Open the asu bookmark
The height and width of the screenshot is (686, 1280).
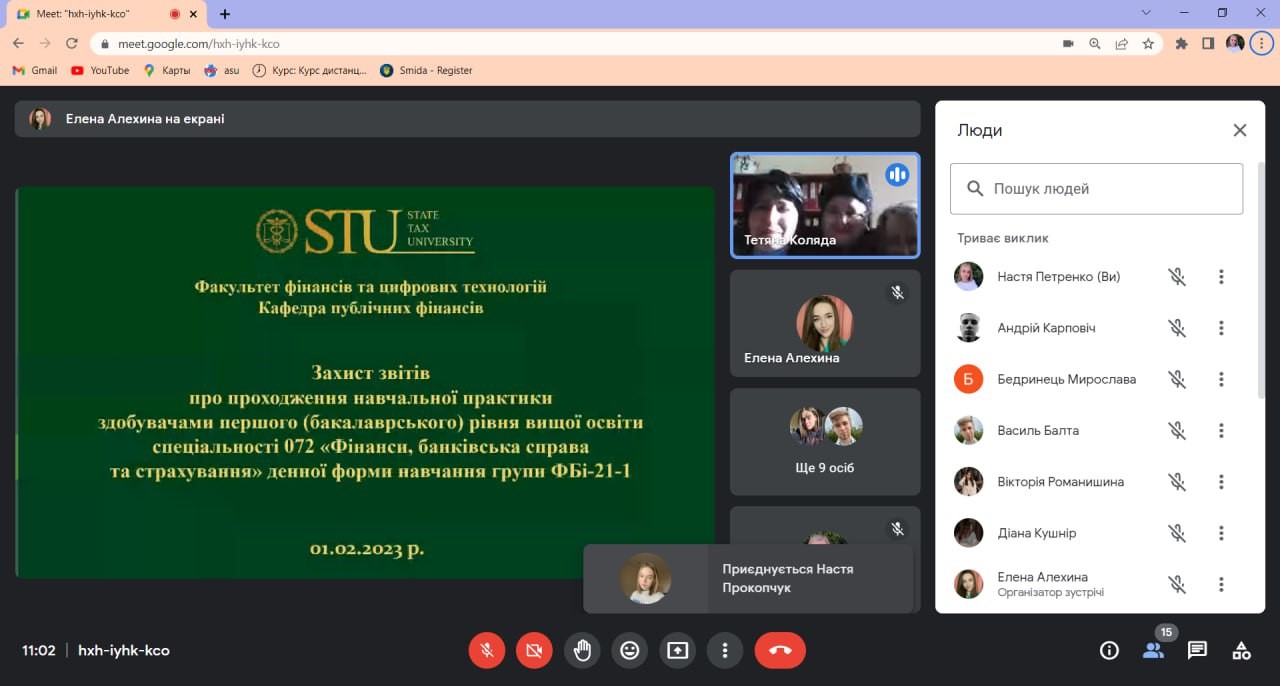click(x=222, y=71)
